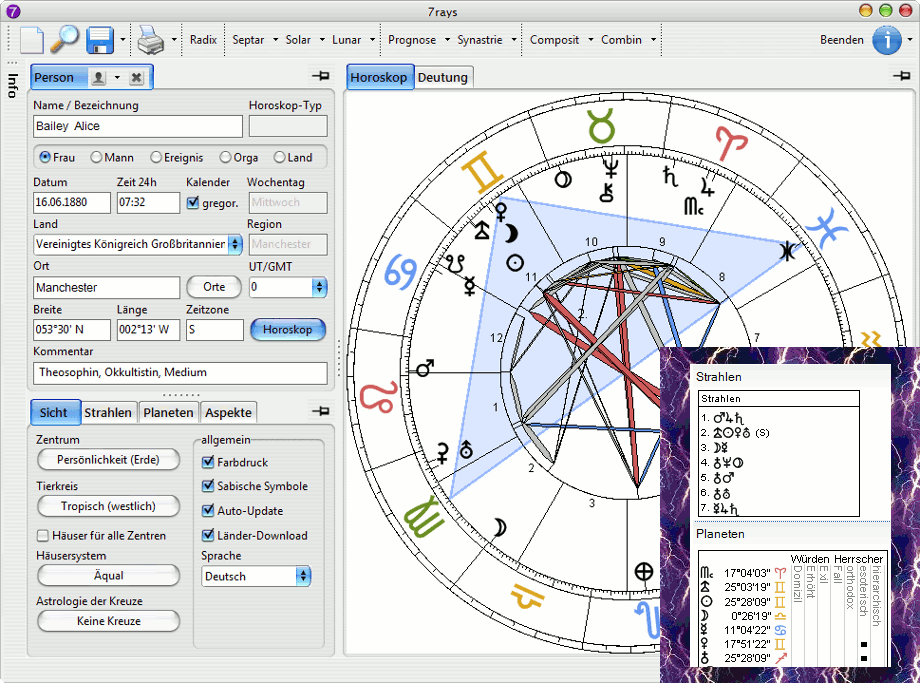Viewport: 920px width, 683px height.
Task: Click the floppy disk save icon
Action: pyautogui.click(x=99, y=40)
